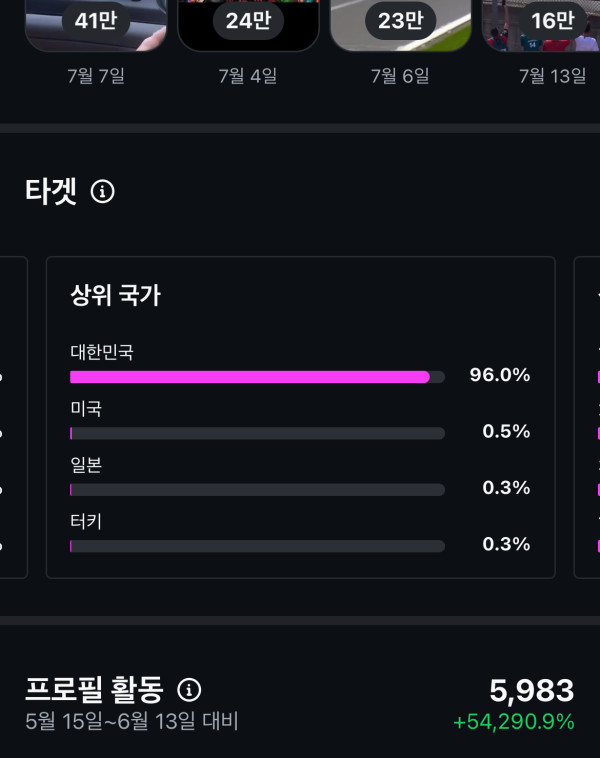Image resolution: width=600 pixels, height=758 pixels.
Task: Open the video thumbnail with 41만 views
Action: pos(96,24)
